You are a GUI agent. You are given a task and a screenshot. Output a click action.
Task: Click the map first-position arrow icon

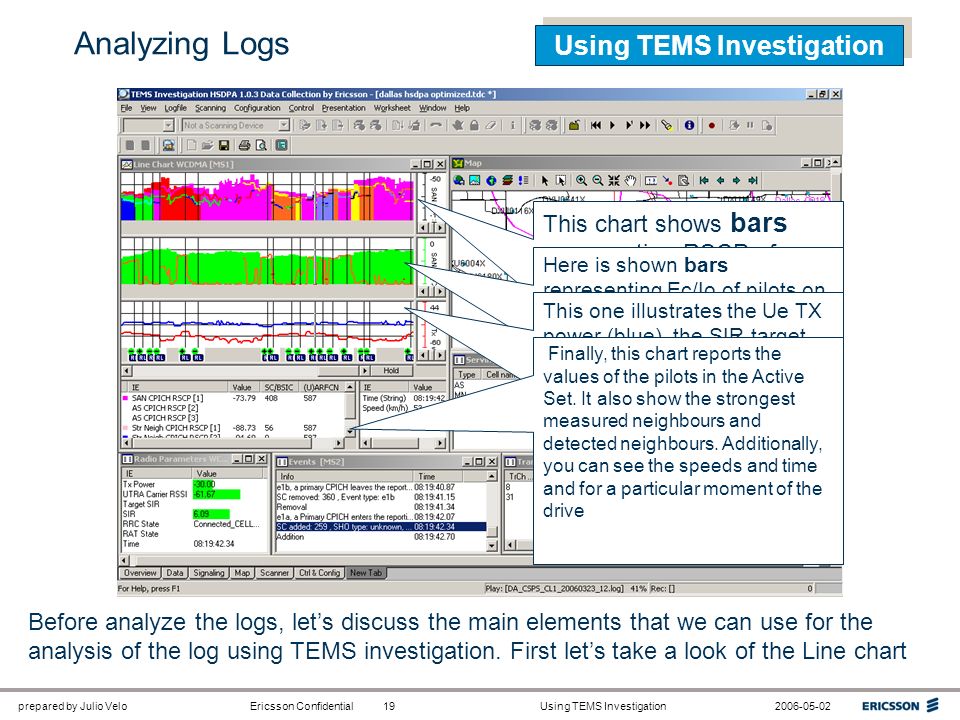pos(704,181)
